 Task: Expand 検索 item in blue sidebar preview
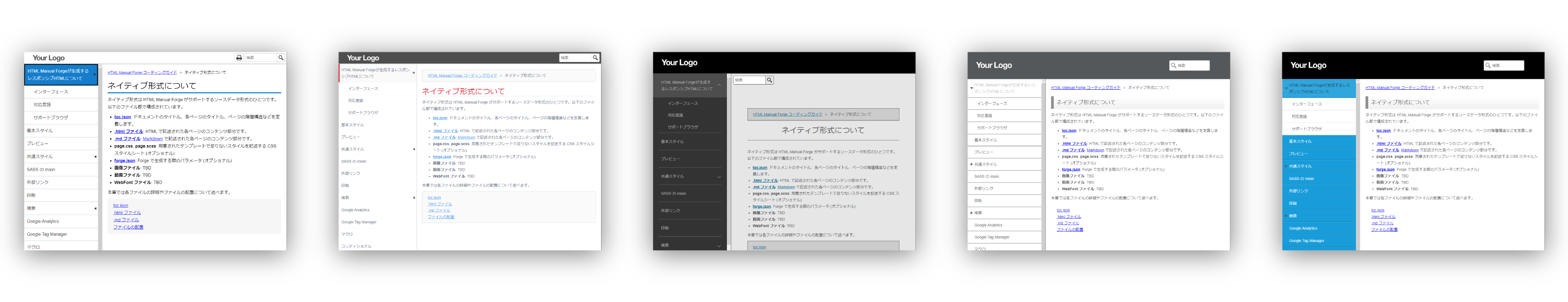[x=1286, y=216]
